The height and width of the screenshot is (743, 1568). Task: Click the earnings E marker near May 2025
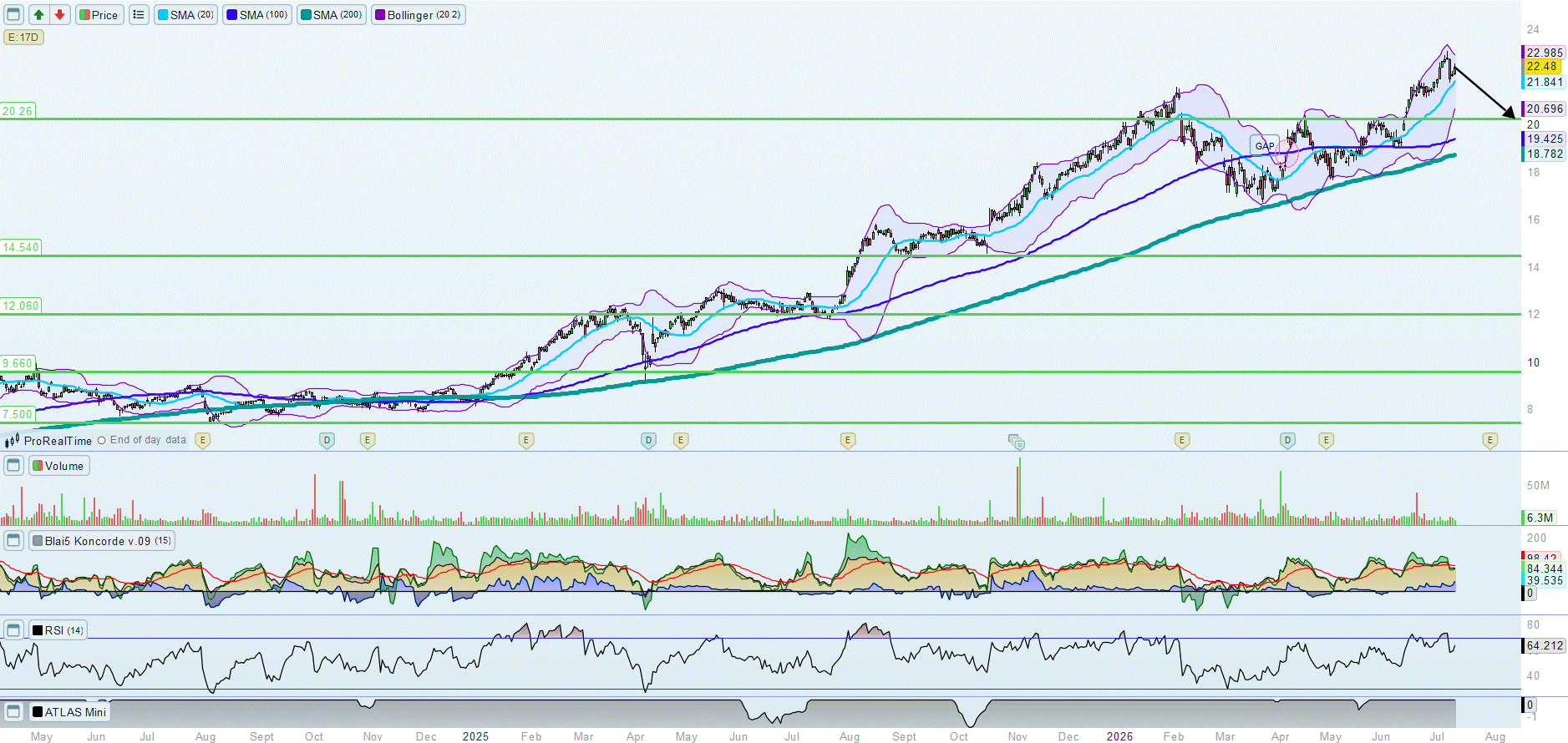681,440
